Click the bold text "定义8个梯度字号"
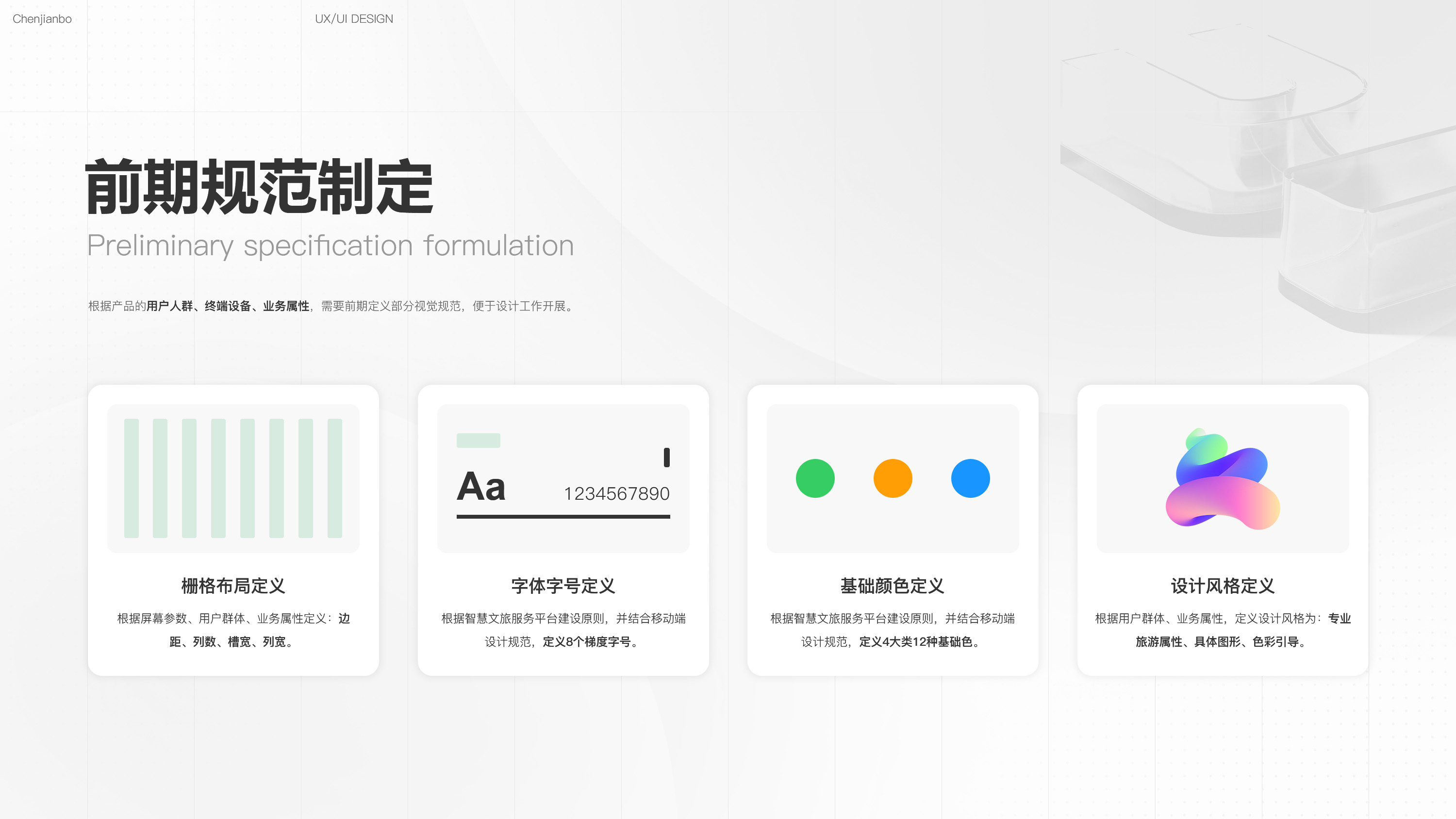This screenshot has height=819, width=1456. pyautogui.click(x=586, y=641)
